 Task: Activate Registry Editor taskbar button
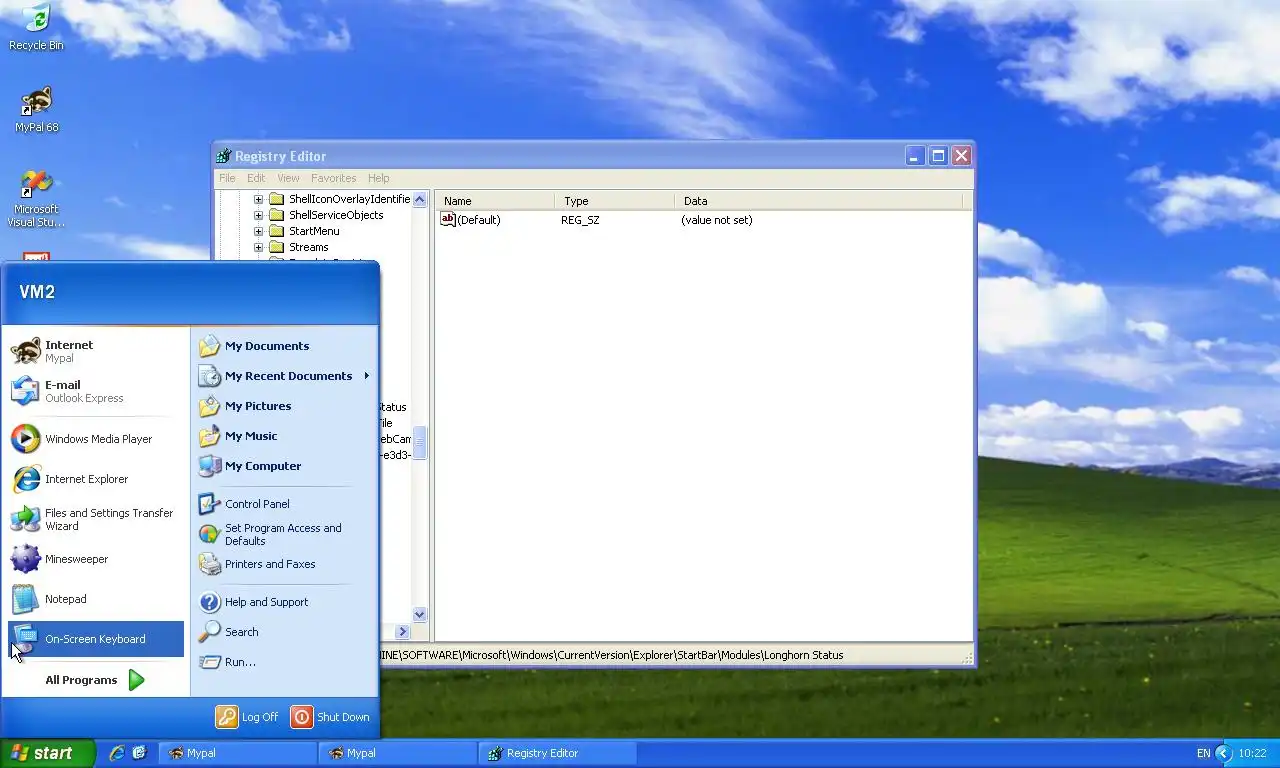click(x=557, y=753)
